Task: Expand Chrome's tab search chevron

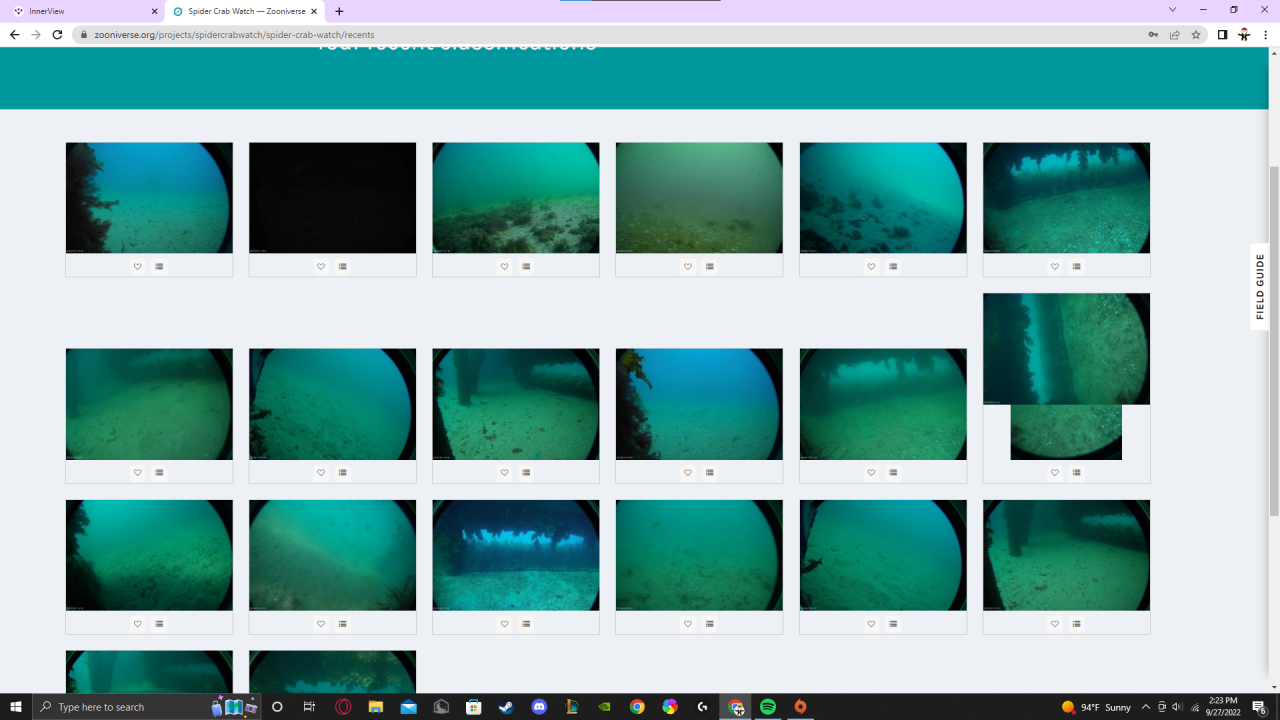Action: (1172, 10)
